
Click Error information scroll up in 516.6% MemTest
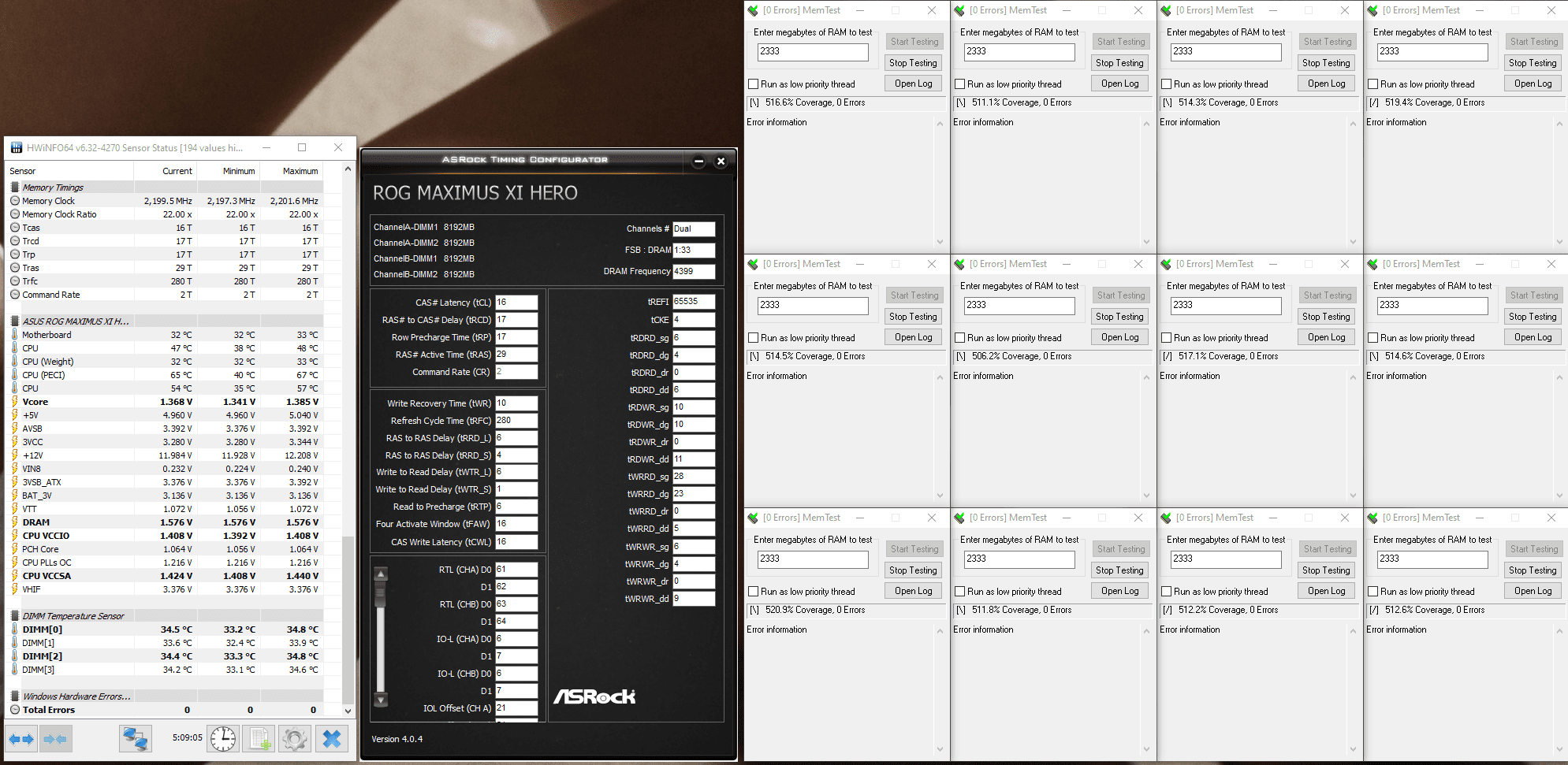click(x=940, y=124)
